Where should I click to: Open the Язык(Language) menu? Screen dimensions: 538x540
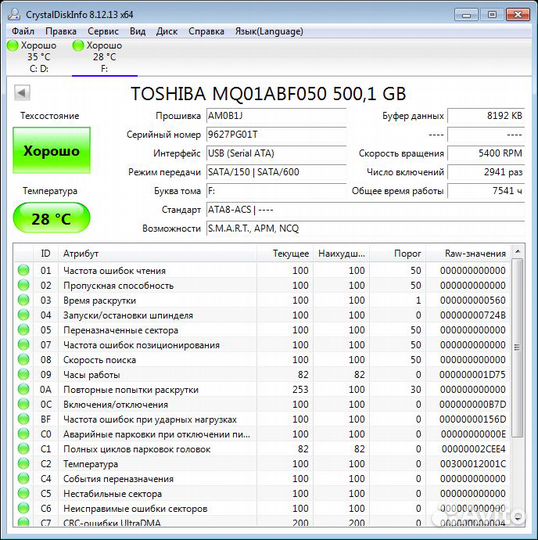[269, 31]
